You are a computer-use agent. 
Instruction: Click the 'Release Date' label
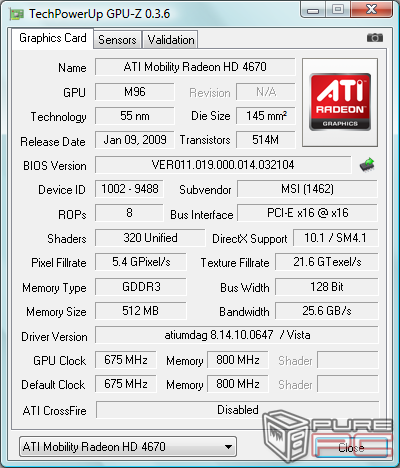pyautogui.click(x=53, y=142)
